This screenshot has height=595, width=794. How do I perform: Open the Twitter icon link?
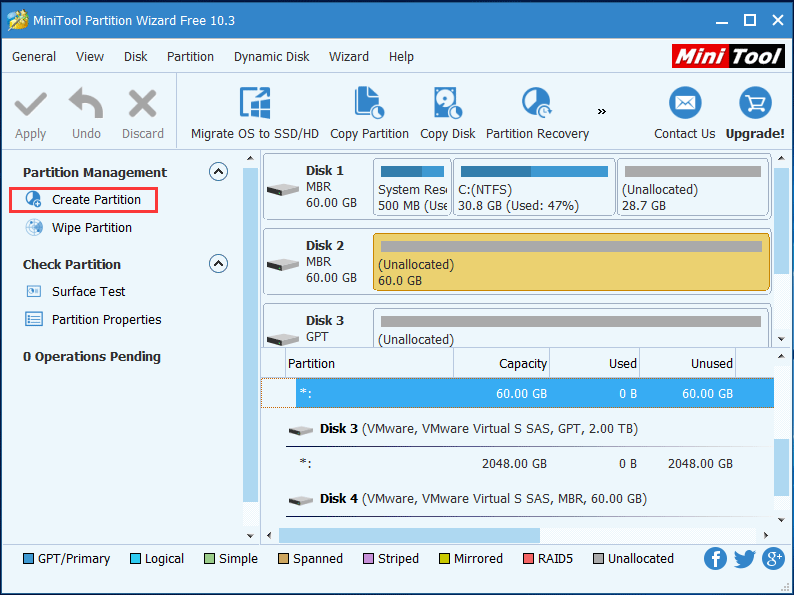pos(744,559)
